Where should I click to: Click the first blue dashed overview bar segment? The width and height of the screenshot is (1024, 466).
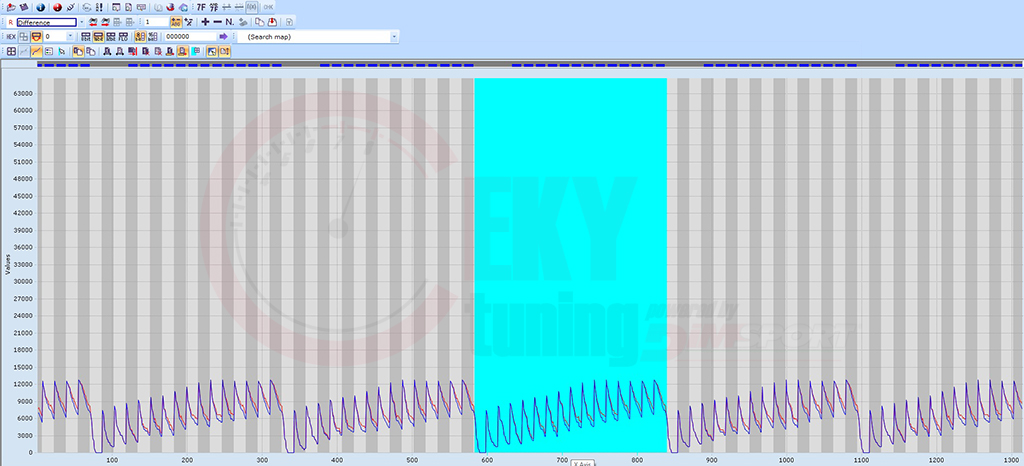pyautogui.click(x=40, y=65)
